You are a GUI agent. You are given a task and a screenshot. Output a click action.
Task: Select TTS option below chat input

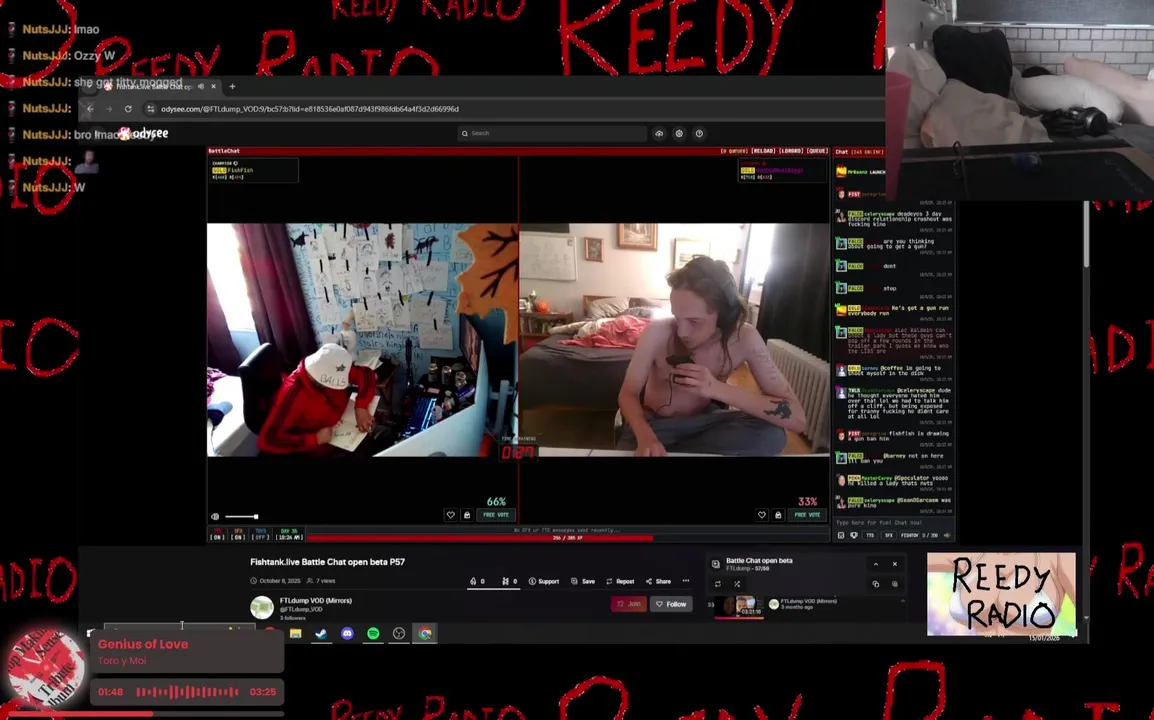point(870,535)
